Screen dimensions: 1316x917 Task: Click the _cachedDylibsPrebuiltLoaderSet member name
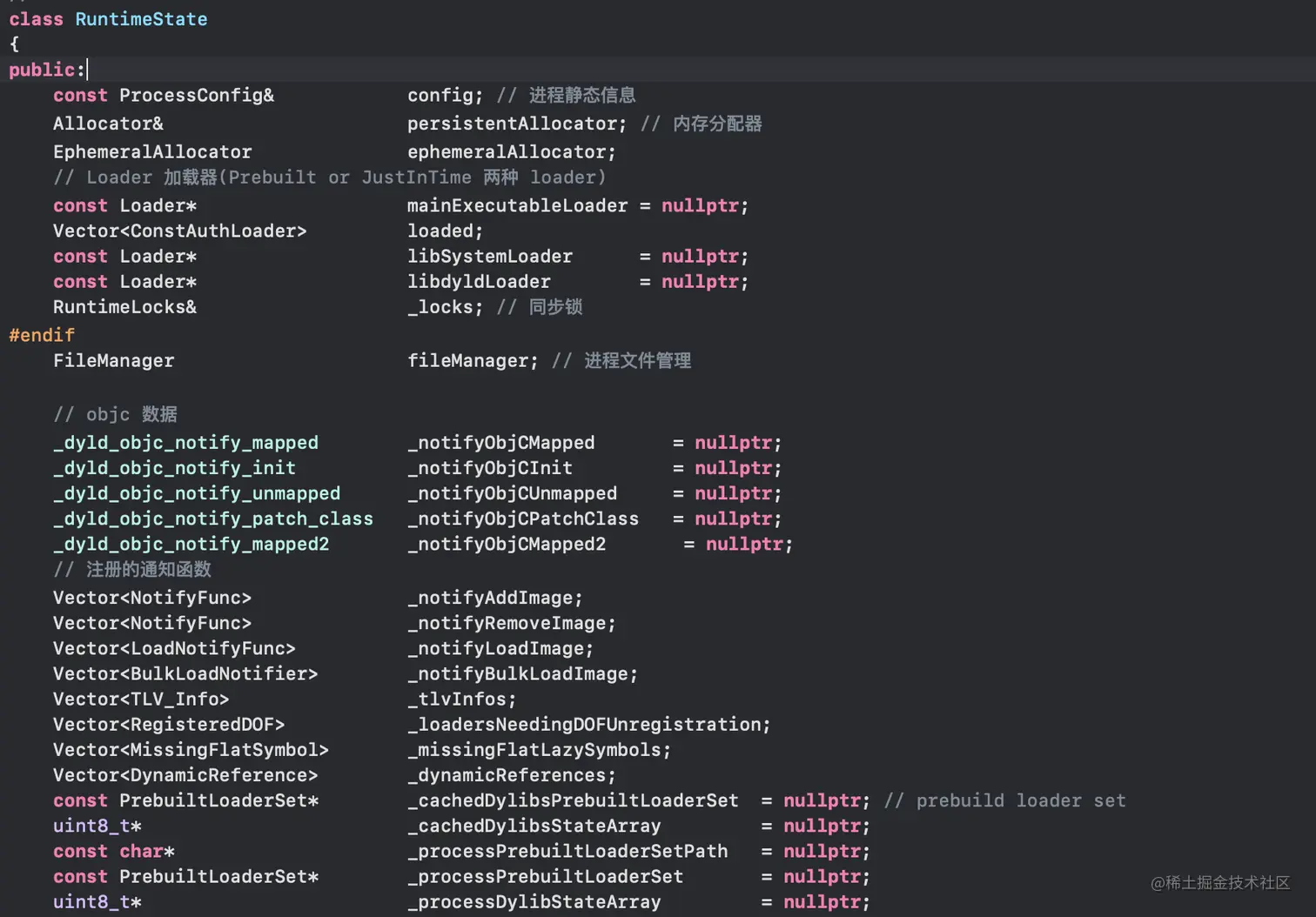573,800
